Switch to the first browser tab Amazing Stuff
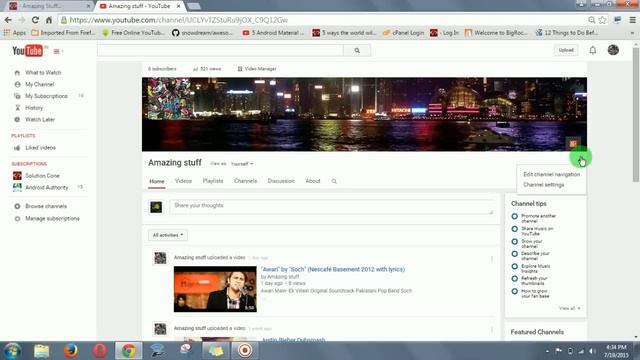640x360 pixels. tap(49, 6)
